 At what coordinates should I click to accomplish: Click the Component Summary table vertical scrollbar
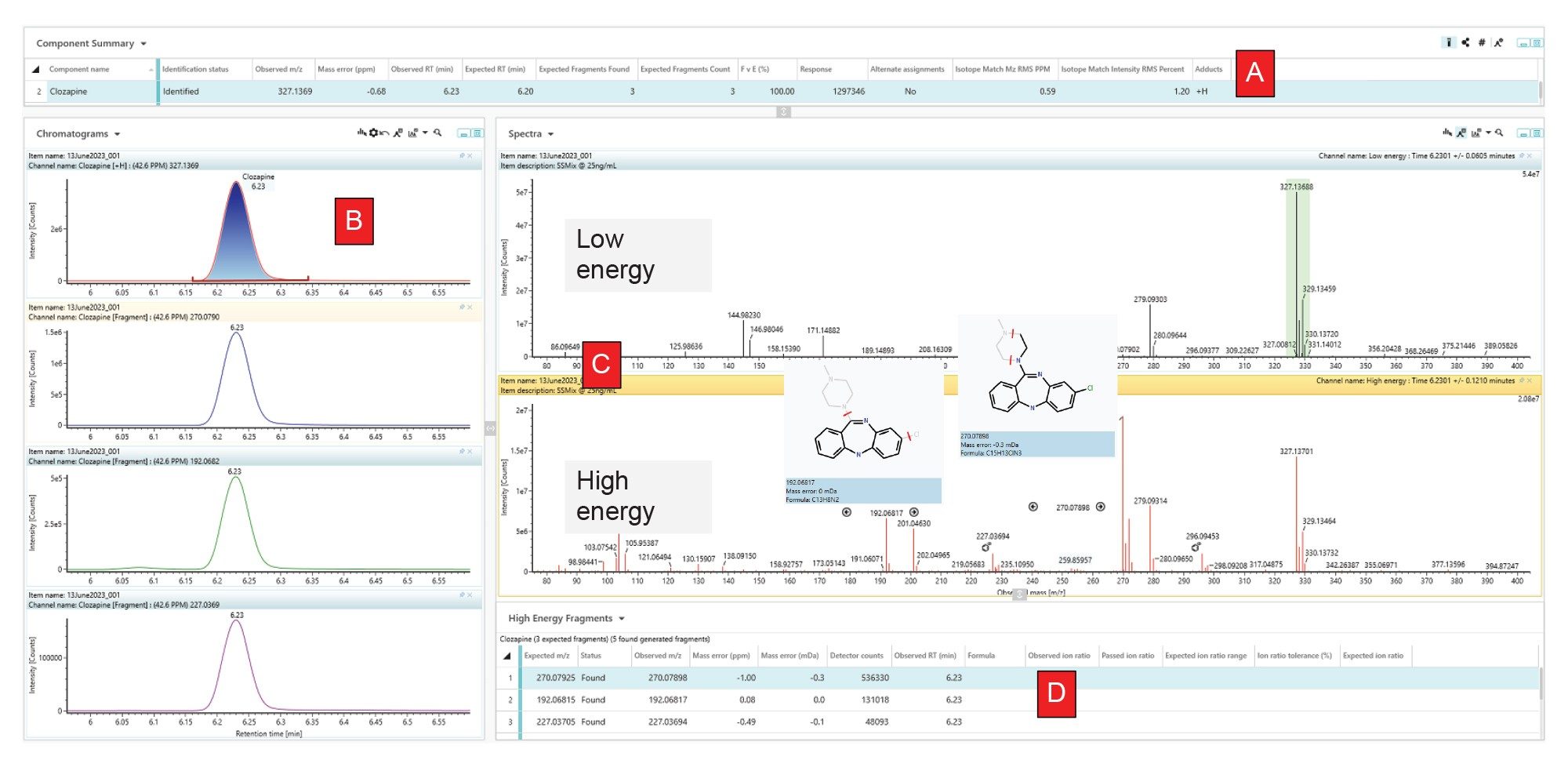click(x=1541, y=91)
